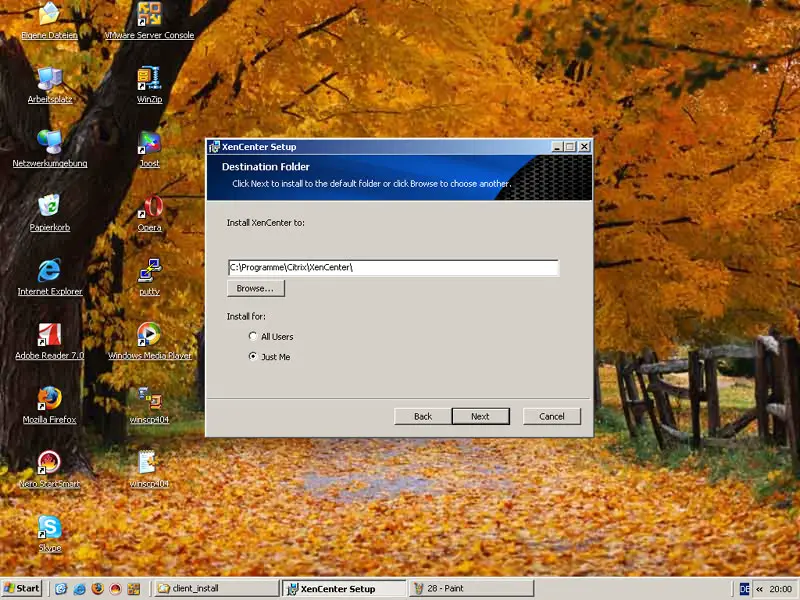
Task: Click the first quick launch icon beside Start
Action: click(x=61, y=589)
